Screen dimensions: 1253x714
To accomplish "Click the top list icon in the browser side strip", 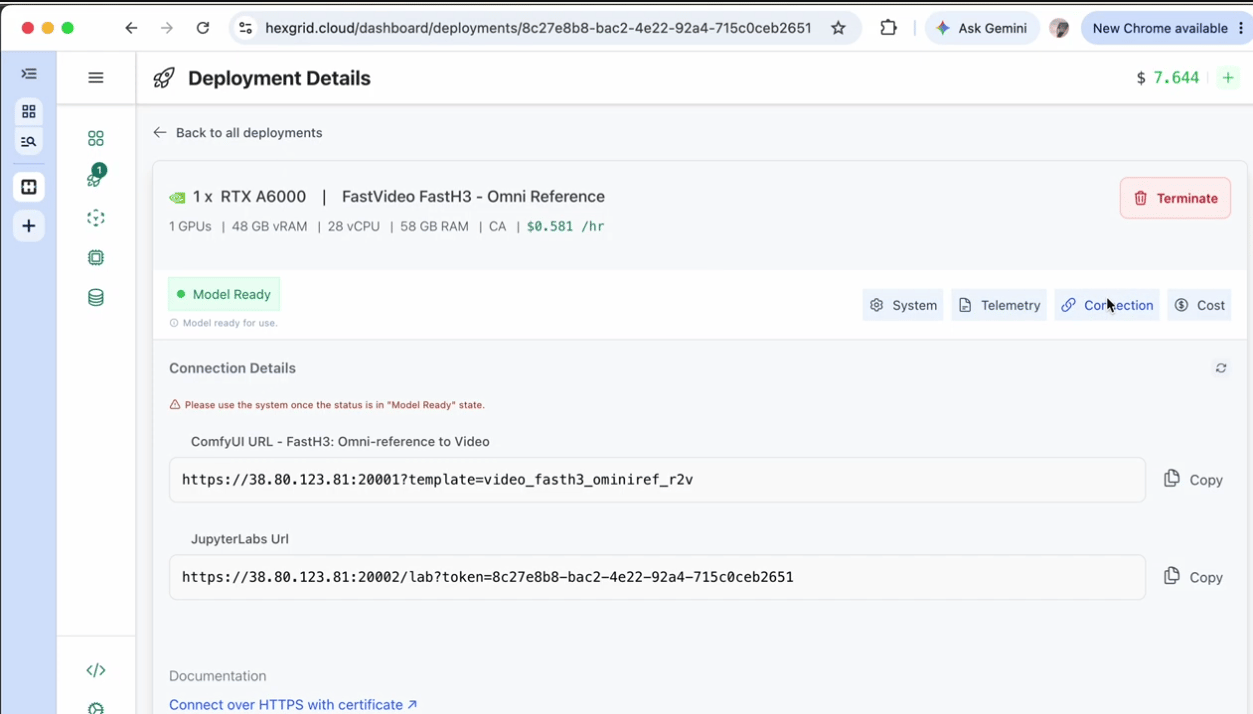I will click(29, 74).
